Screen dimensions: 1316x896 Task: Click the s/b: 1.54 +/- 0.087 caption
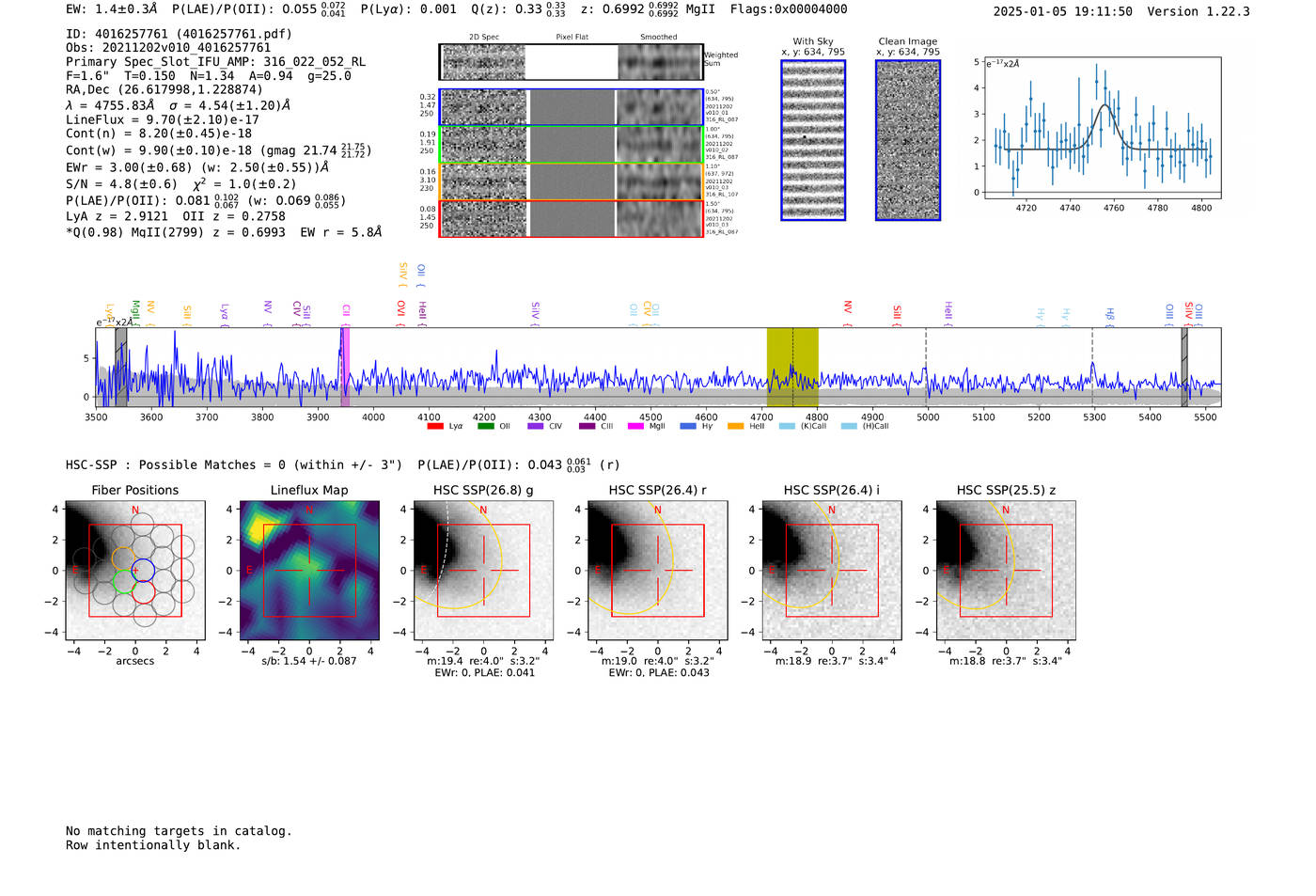click(x=309, y=661)
